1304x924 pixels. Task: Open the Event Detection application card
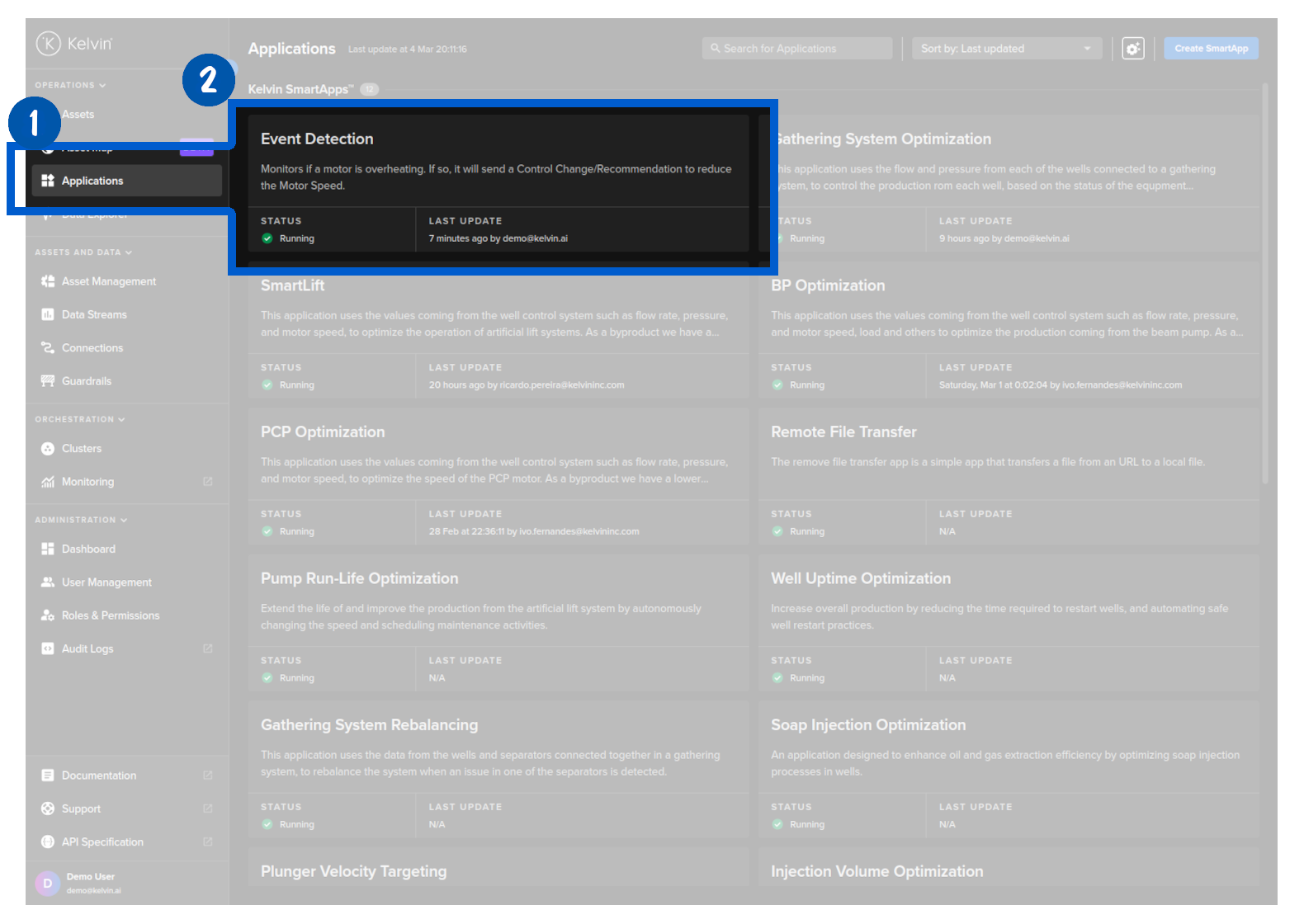498,183
